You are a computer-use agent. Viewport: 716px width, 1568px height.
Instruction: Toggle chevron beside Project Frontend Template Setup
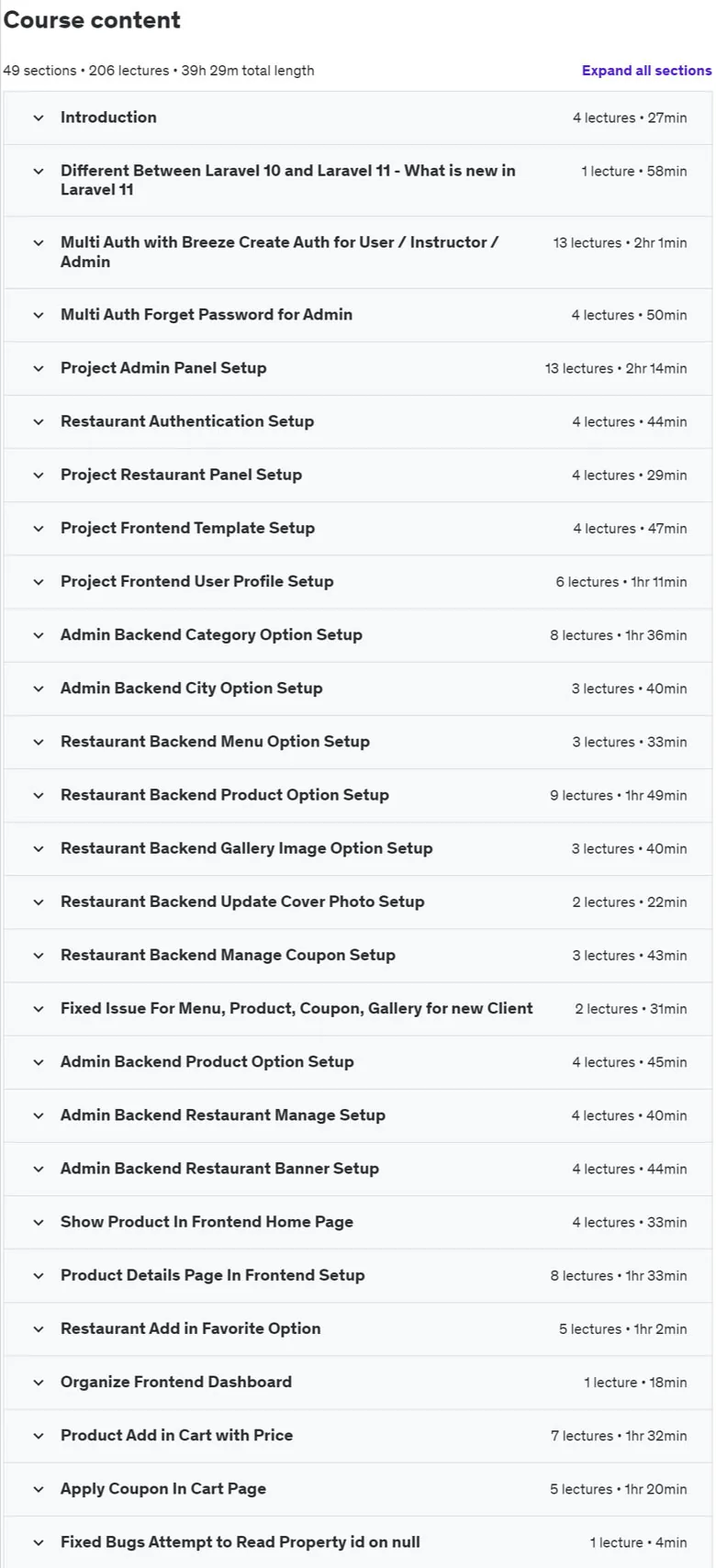39,528
